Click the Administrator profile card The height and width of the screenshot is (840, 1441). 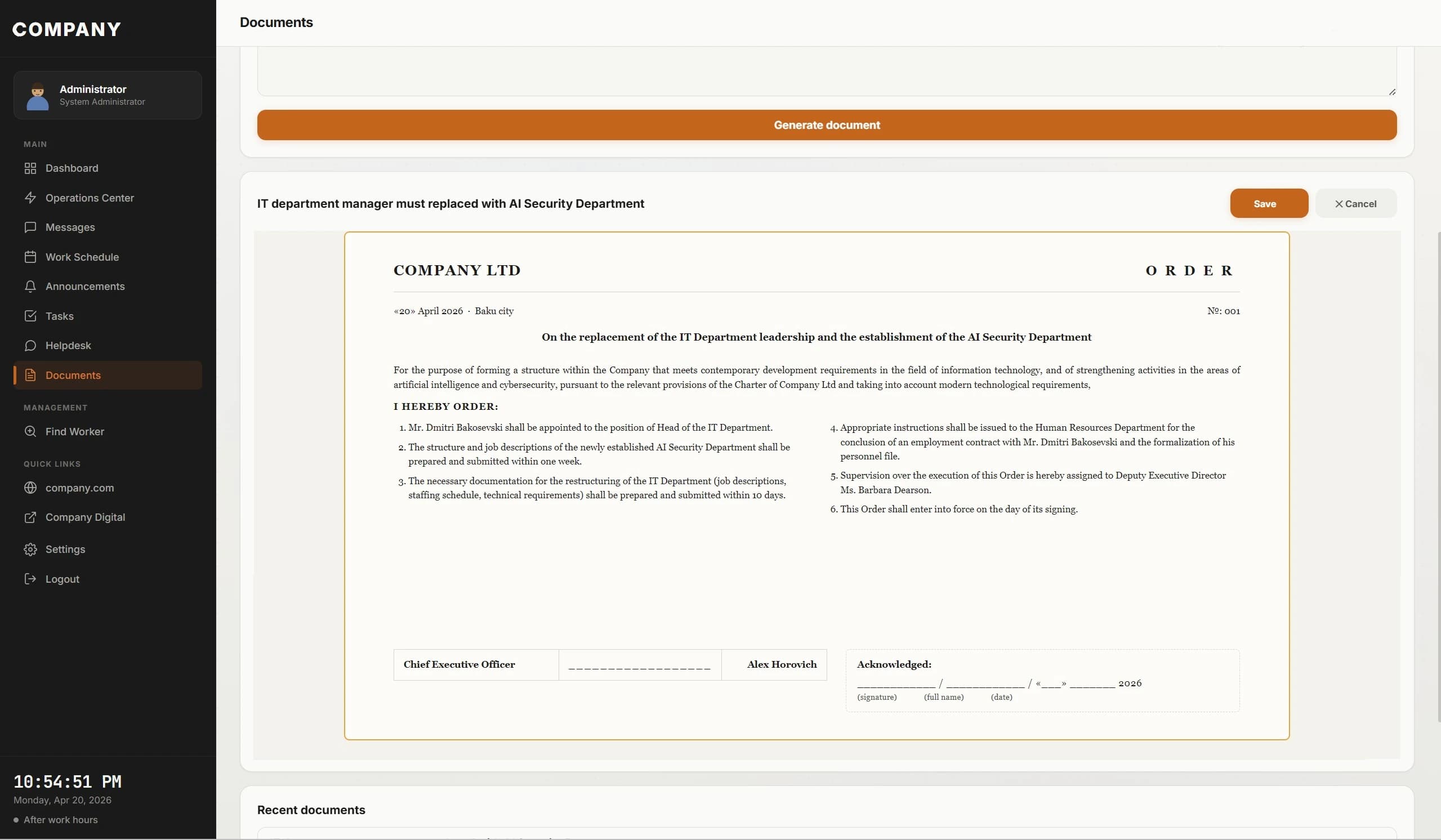click(108, 96)
